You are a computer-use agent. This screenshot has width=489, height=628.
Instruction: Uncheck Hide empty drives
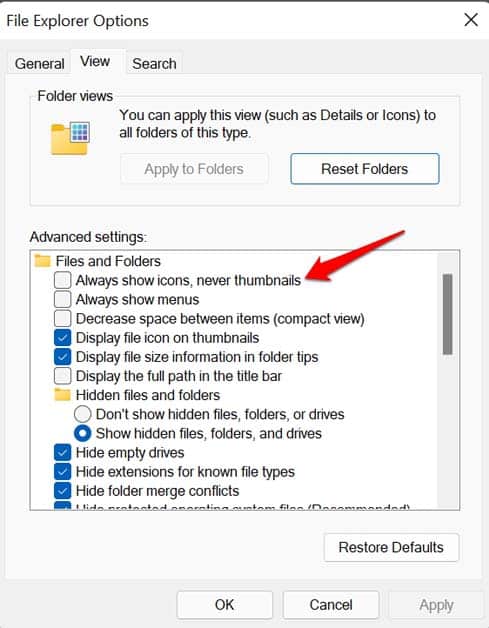(x=62, y=453)
